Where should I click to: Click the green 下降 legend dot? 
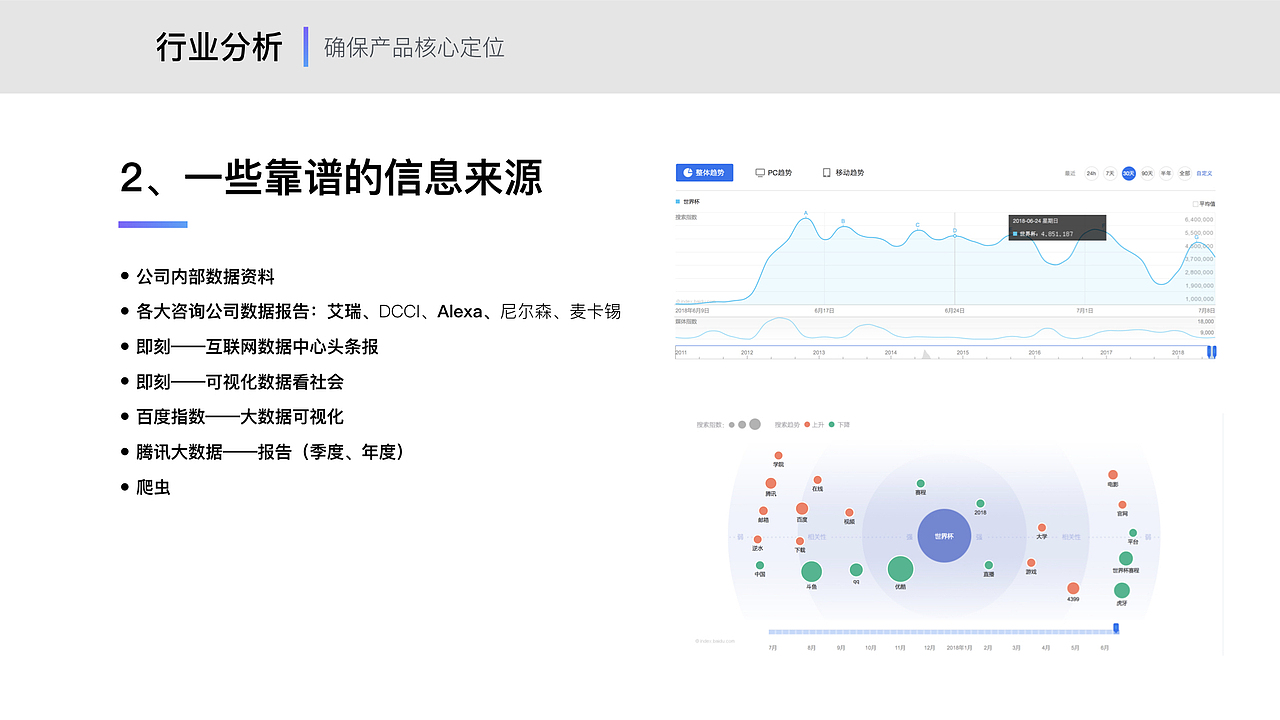point(831,425)
